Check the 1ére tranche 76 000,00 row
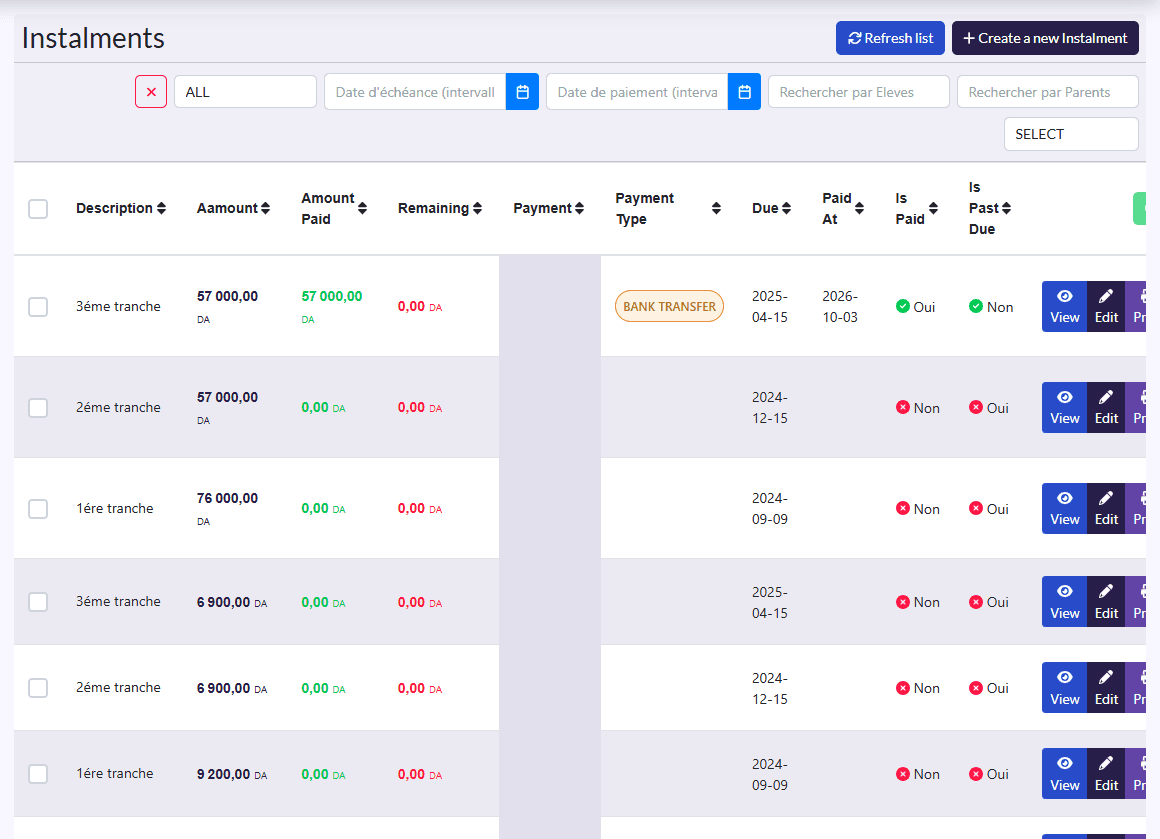The width and height of the screenshot is (1160, 839). tap(38, 509)
